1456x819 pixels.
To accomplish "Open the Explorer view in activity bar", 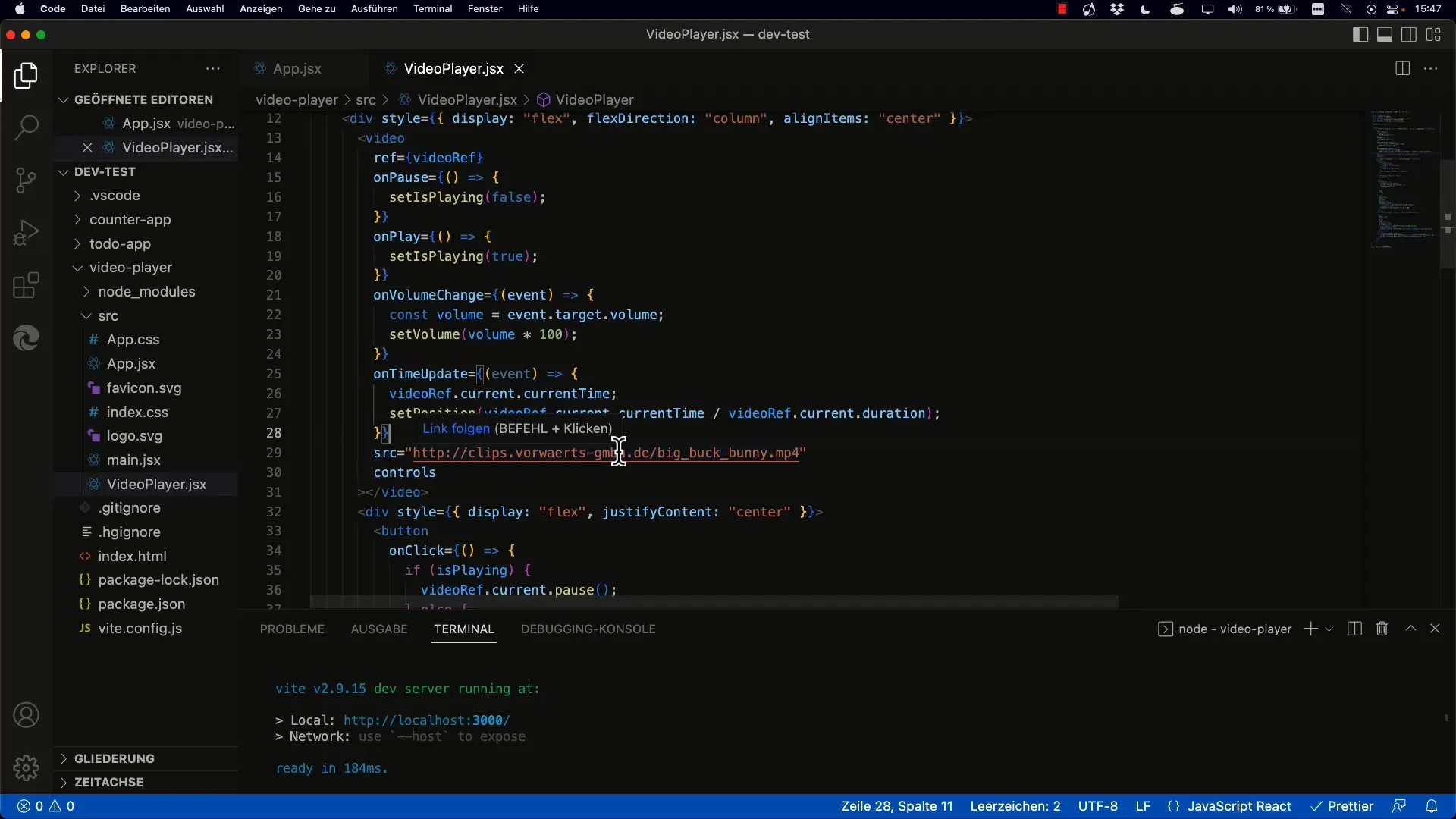I will tap(26, 76).
